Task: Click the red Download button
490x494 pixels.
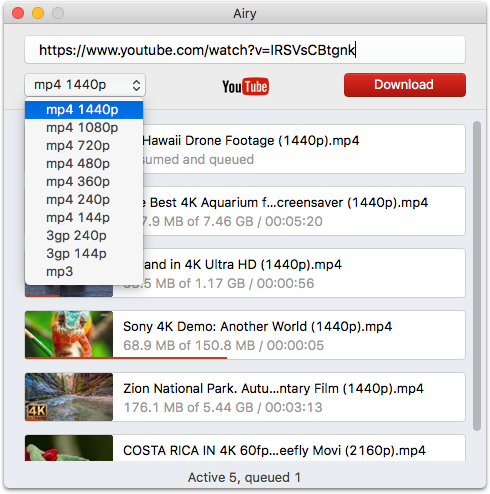Action: [x=405, y=85]
